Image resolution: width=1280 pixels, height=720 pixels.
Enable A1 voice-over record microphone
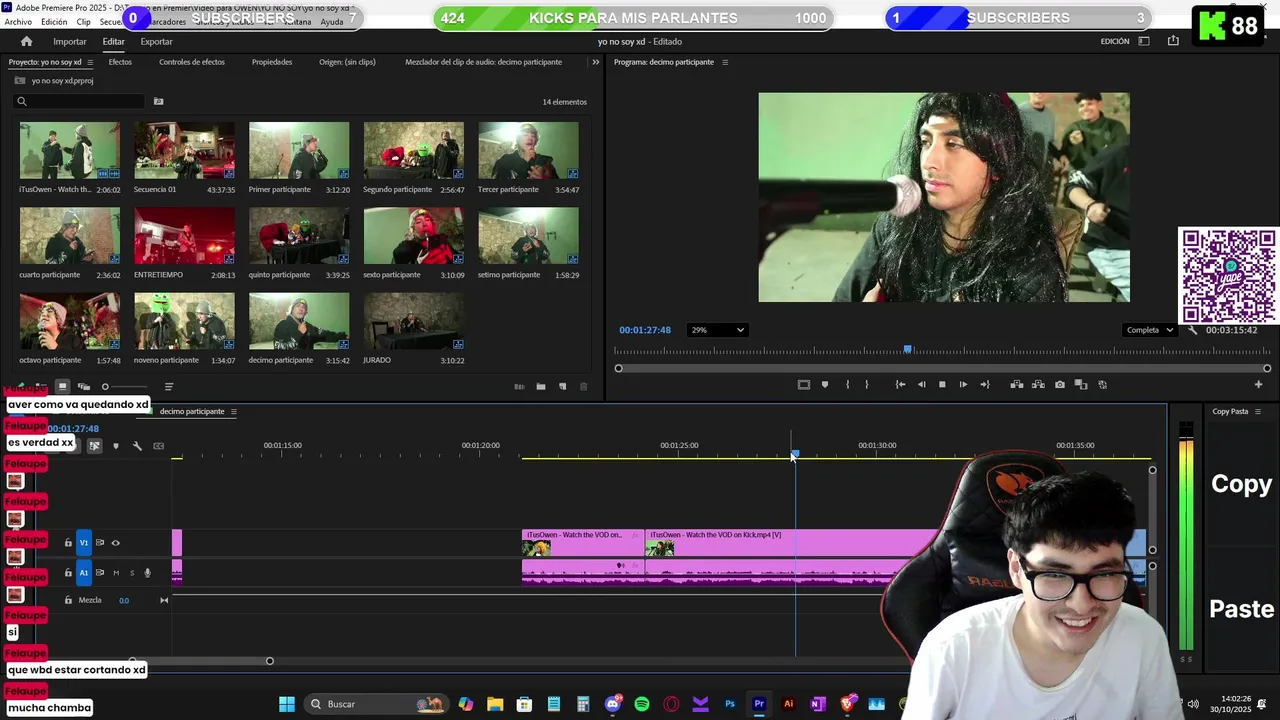click(x=147, y=573)
